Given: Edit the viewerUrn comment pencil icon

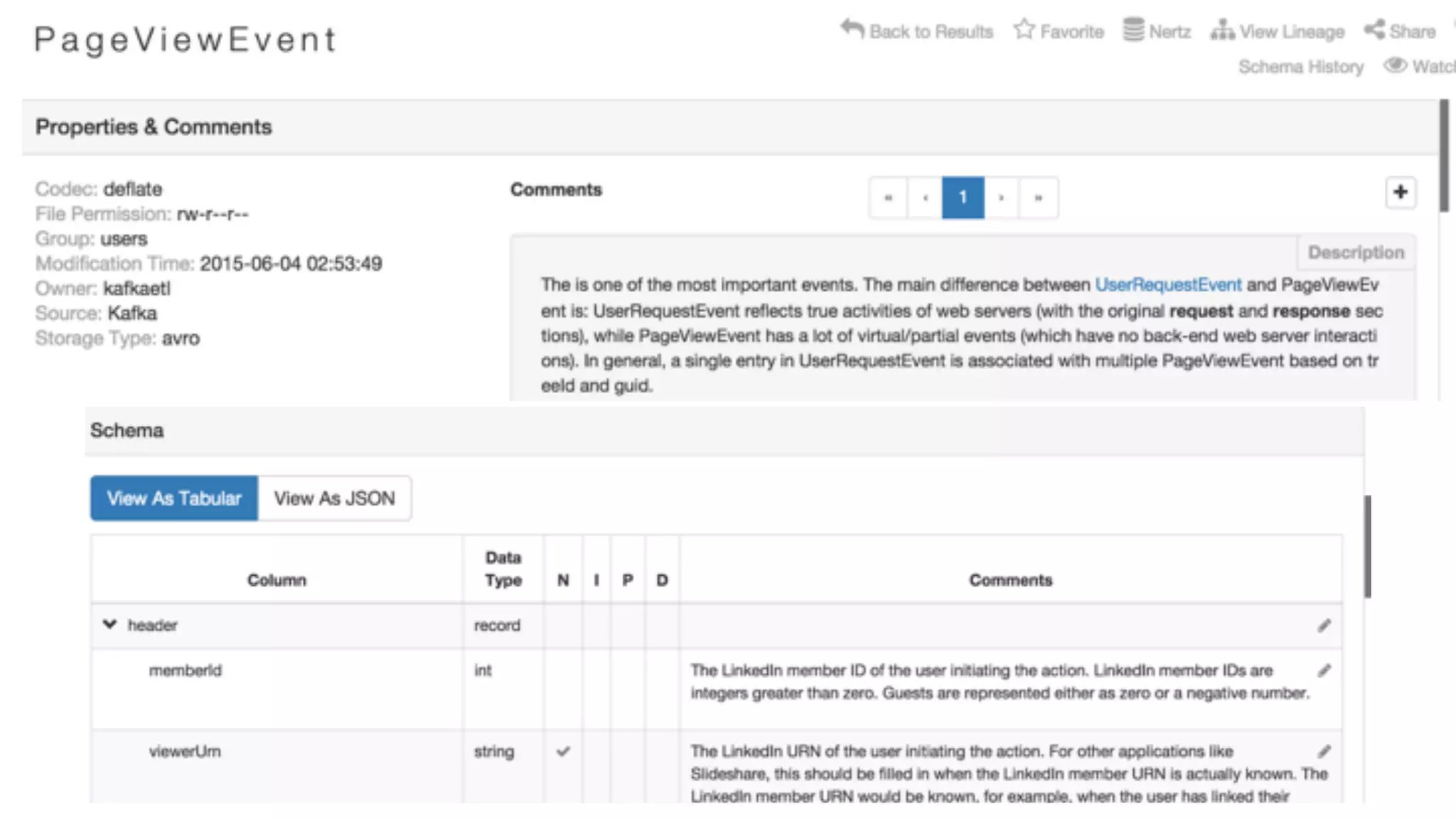Looking at the screenshot, I should 1324,751.
